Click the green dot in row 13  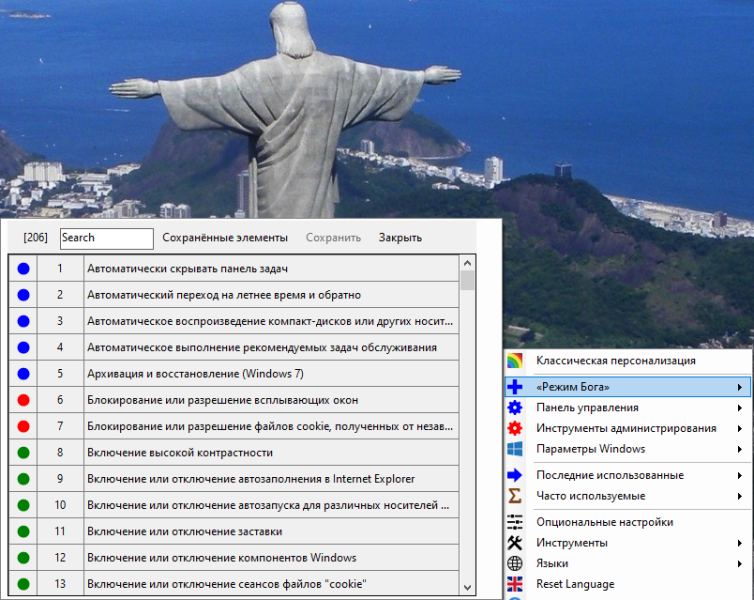tap(24, 584)
